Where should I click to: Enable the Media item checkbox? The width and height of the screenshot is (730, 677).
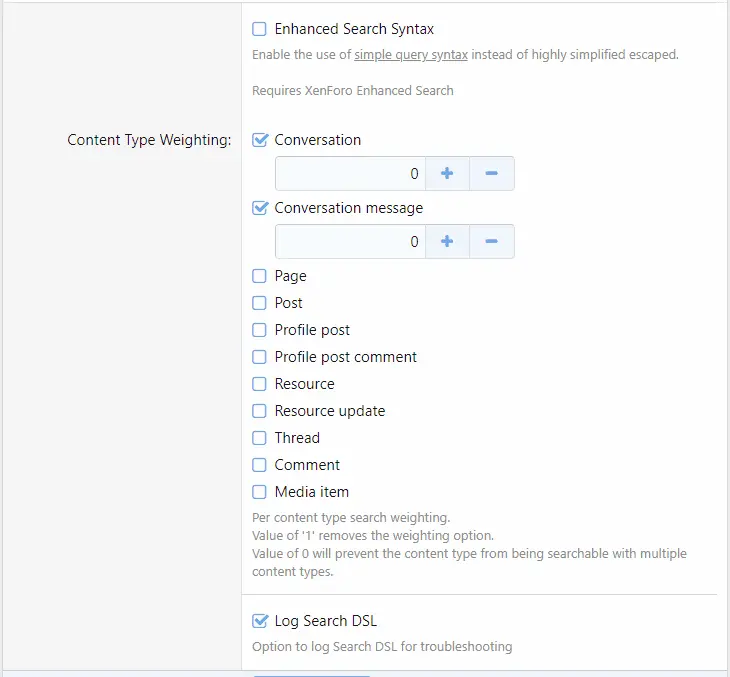pos(260,492)
